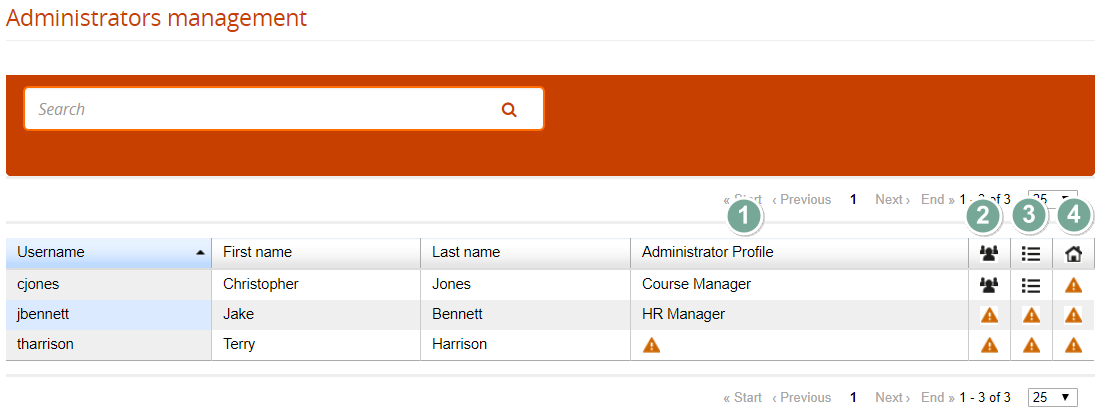Click the home column header icon

(1074, 254)
